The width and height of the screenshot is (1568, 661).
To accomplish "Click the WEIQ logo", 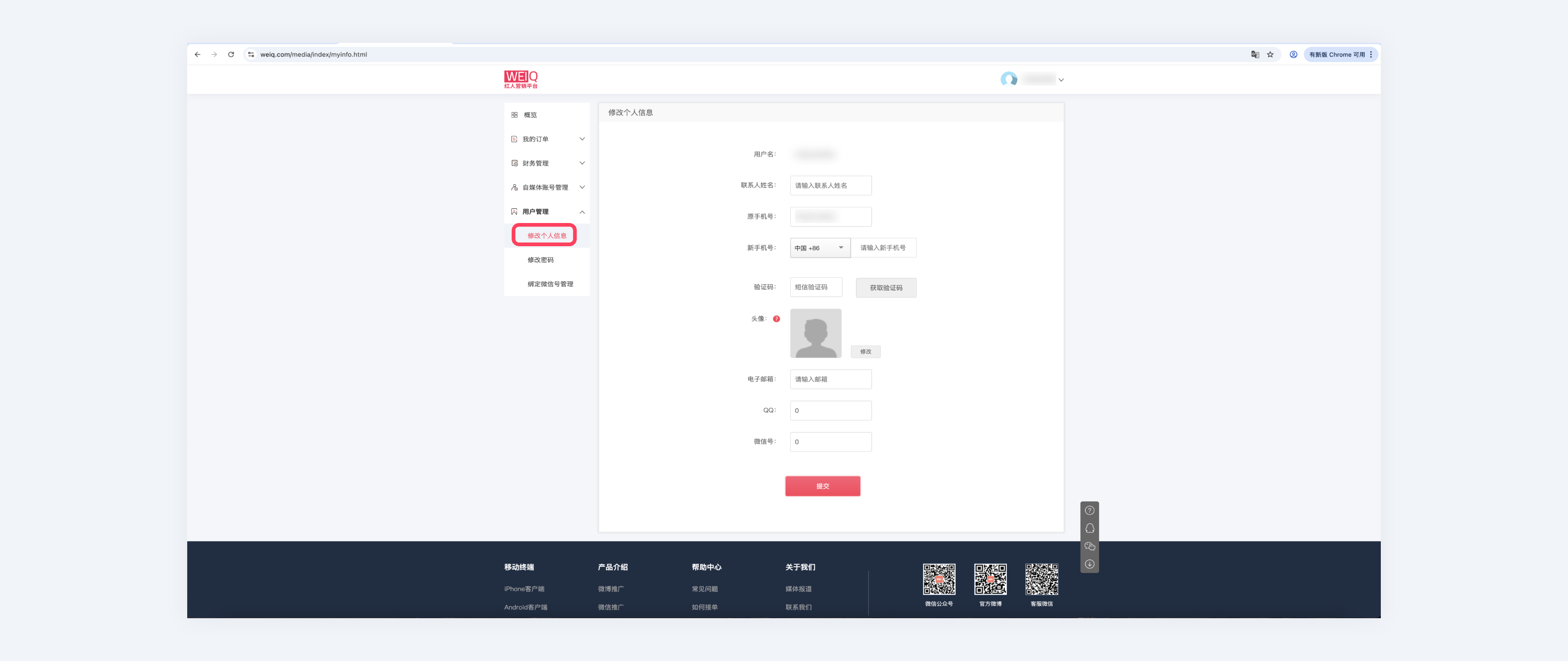I will [x=521, y=79].
